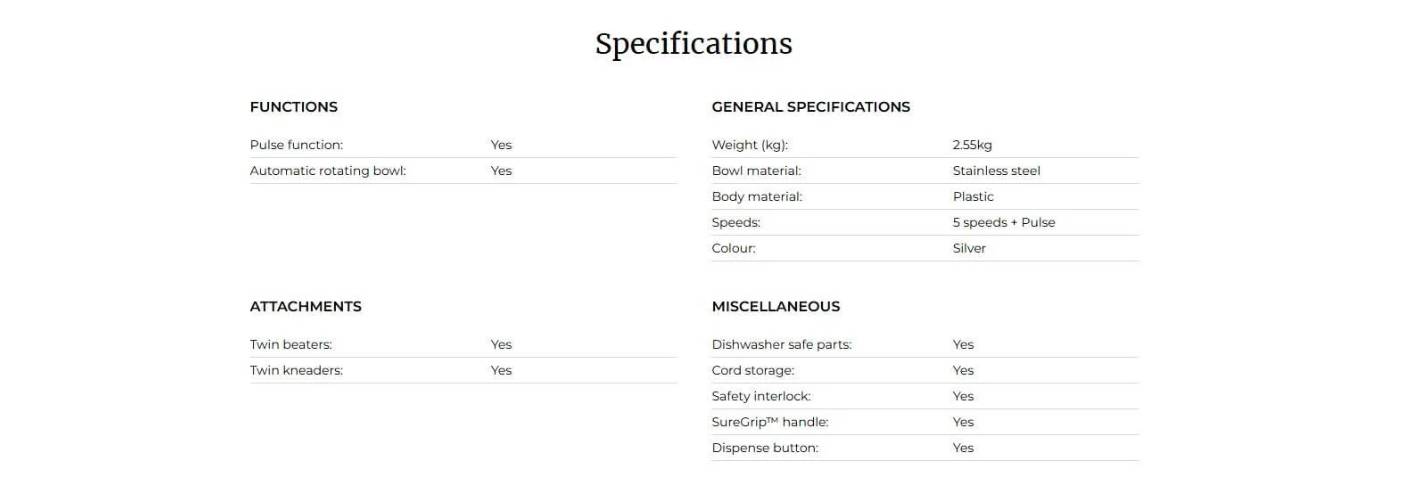Click the MISCELLANEOUS section heading
Screen dimensions: 1419x503
[775, 307]
